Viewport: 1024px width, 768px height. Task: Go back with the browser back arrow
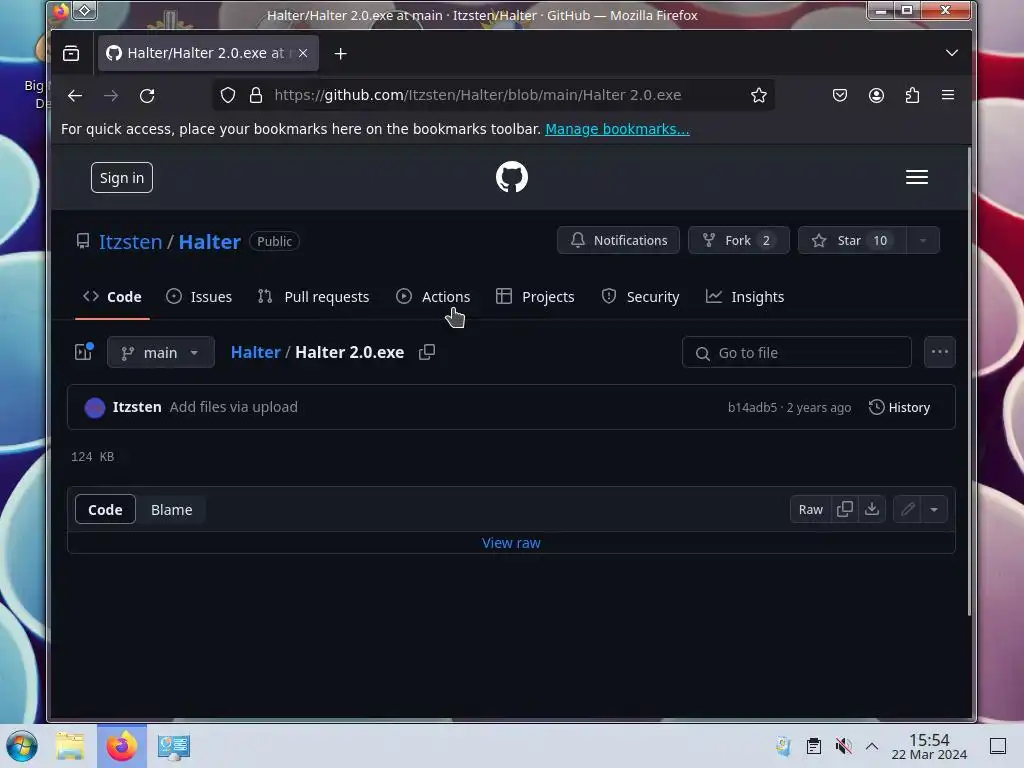(74, 95)
